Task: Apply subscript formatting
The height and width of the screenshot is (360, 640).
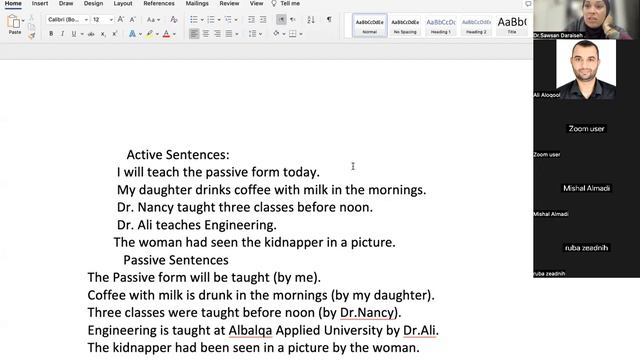Action: tap(103, 34)
